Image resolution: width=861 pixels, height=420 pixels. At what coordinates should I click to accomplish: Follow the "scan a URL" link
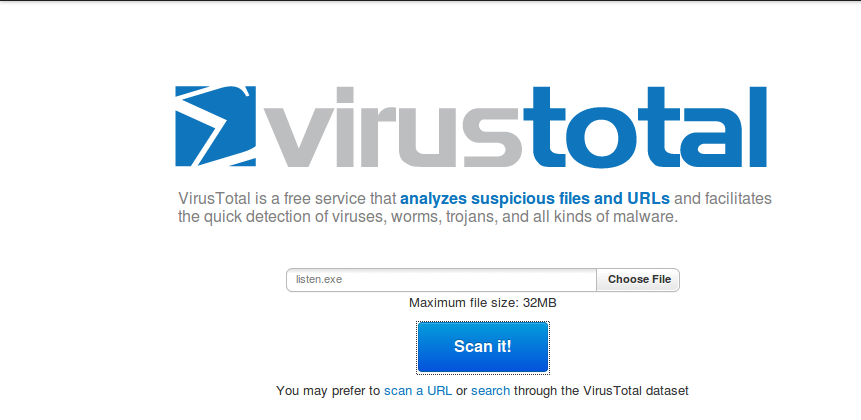(x=418, y=391)
